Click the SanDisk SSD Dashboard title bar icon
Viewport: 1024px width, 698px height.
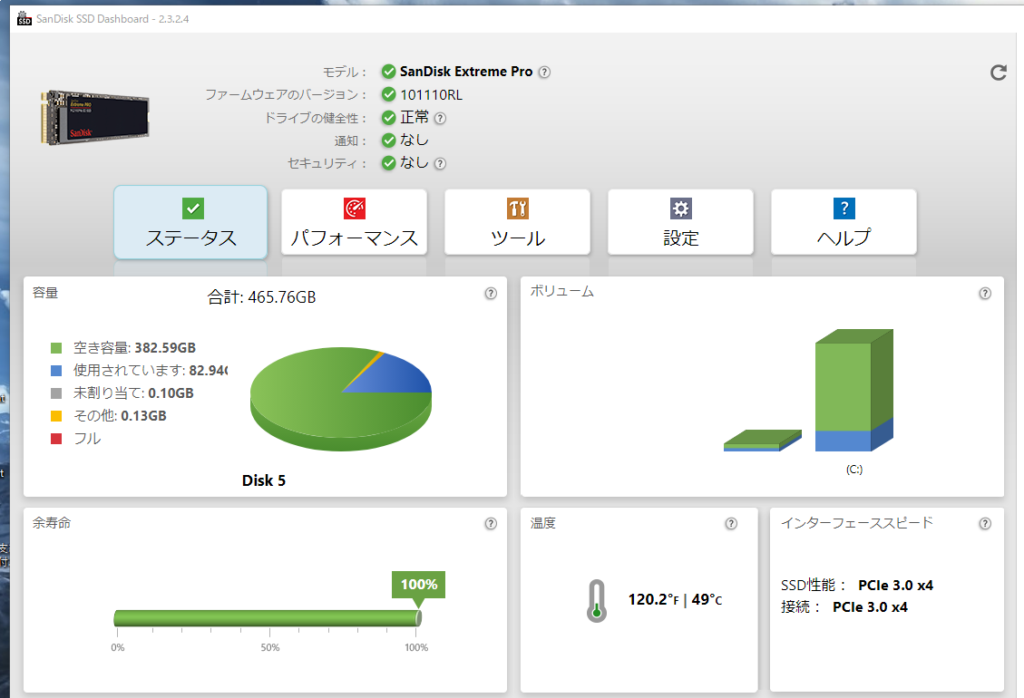coord(24,18)
